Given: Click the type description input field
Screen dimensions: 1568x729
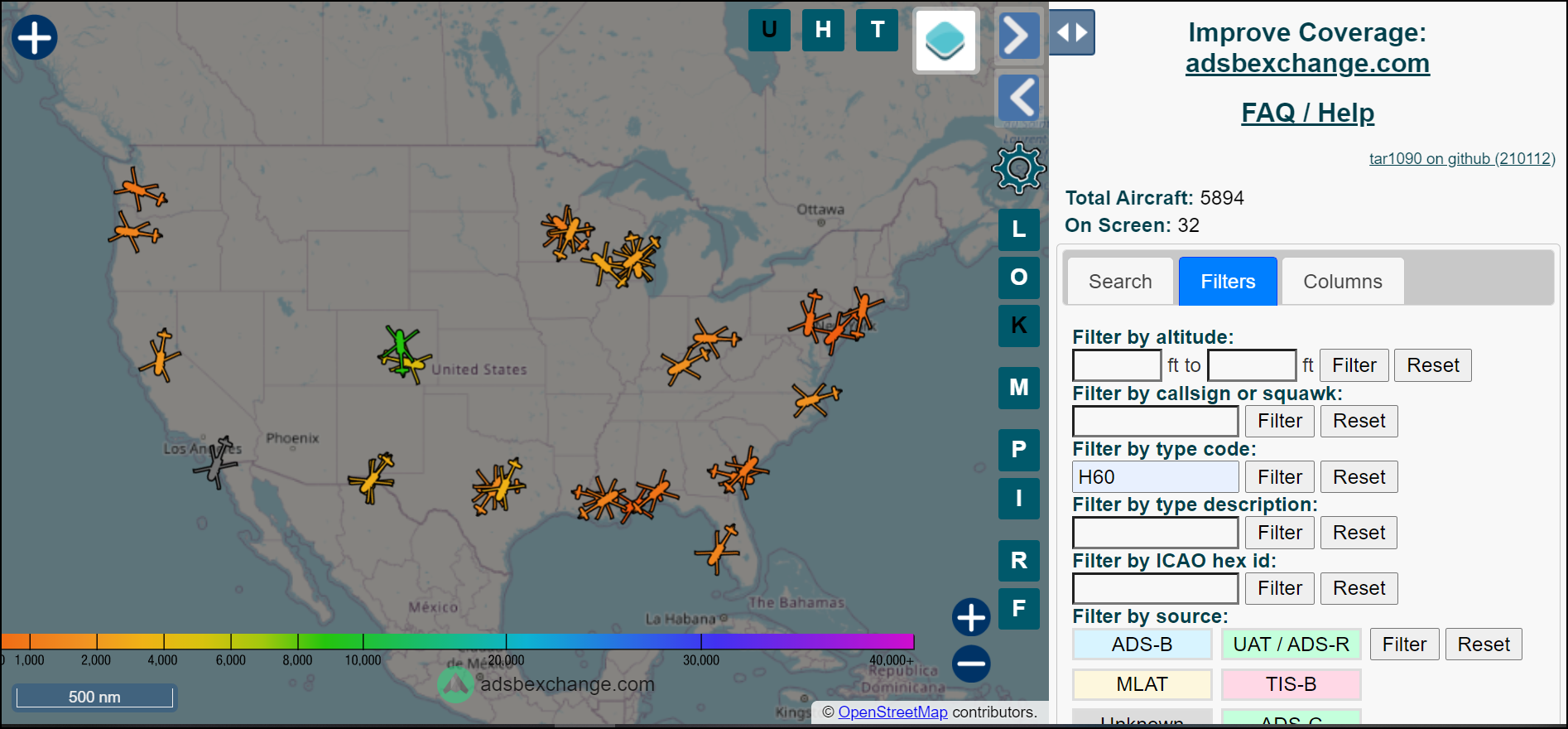Looking at the screenshot, I should click(x=1156, y=533).
